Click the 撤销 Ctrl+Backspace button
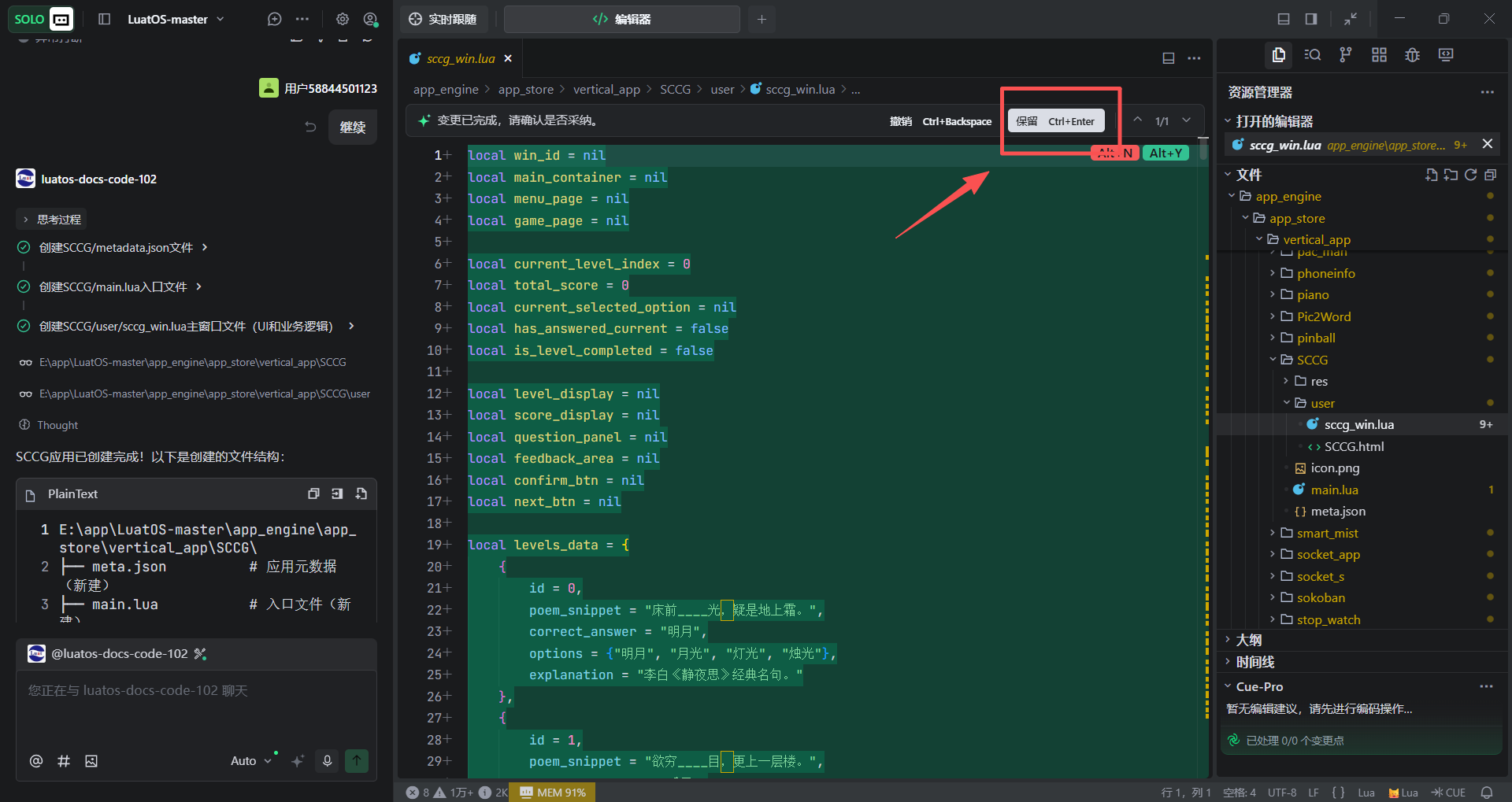The height and width of the screenshot is (802, 1512). tap(940, 121)
